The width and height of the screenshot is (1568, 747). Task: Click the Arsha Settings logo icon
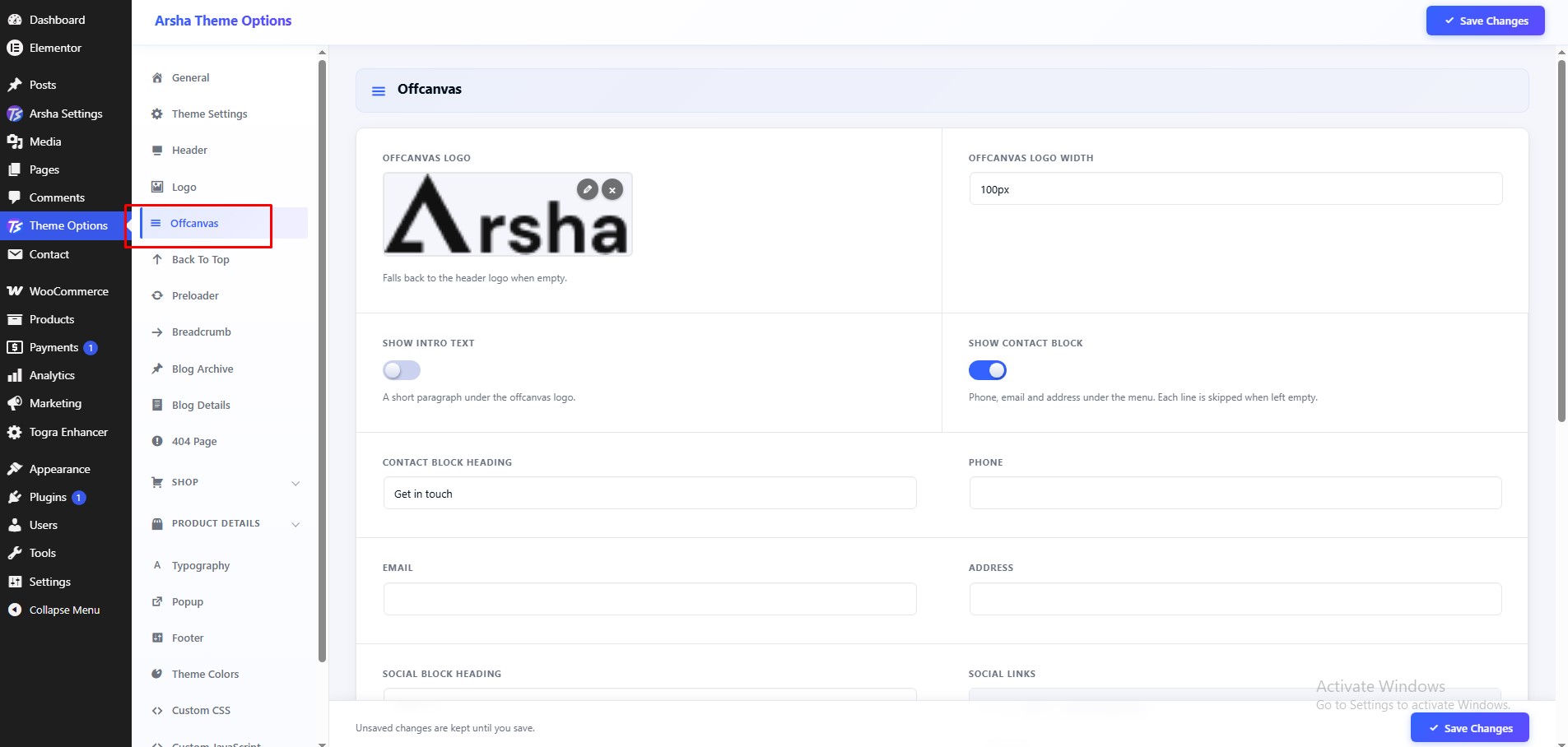click(15, 114)
